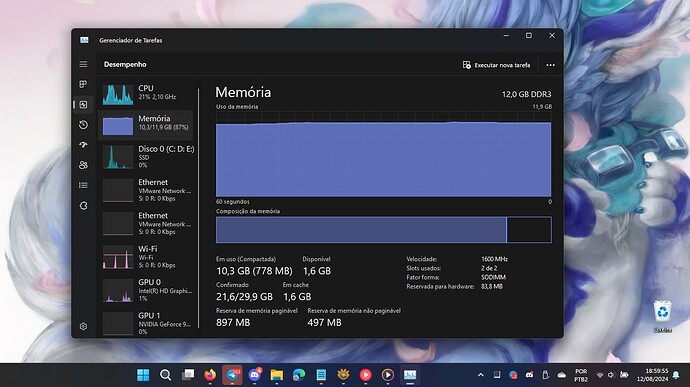Open the hamburger navigation menu in Task Manager
The image size is (690, 387).
(83, 64)
